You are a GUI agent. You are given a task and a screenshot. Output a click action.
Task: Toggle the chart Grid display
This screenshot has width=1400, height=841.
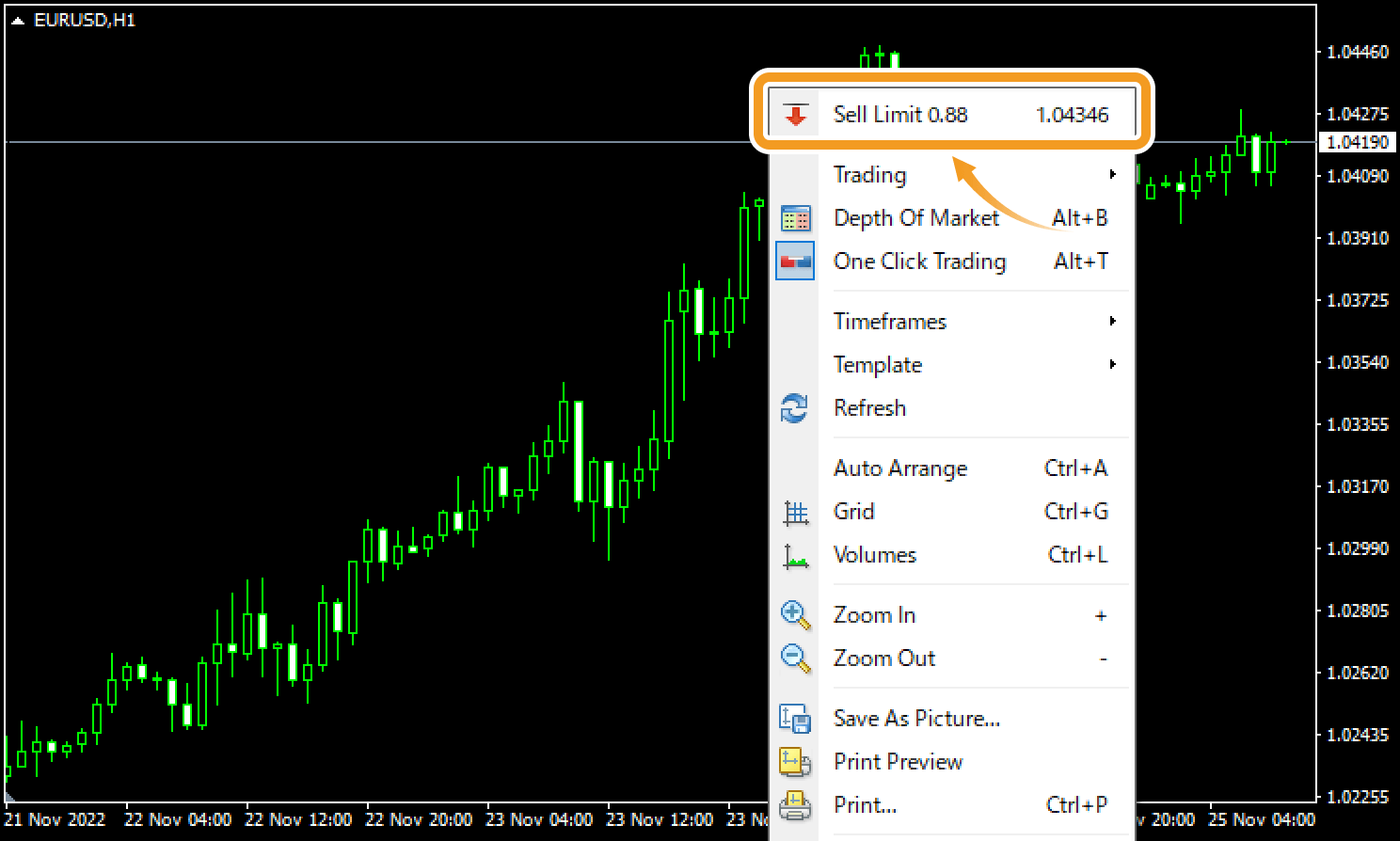point(853,511)
